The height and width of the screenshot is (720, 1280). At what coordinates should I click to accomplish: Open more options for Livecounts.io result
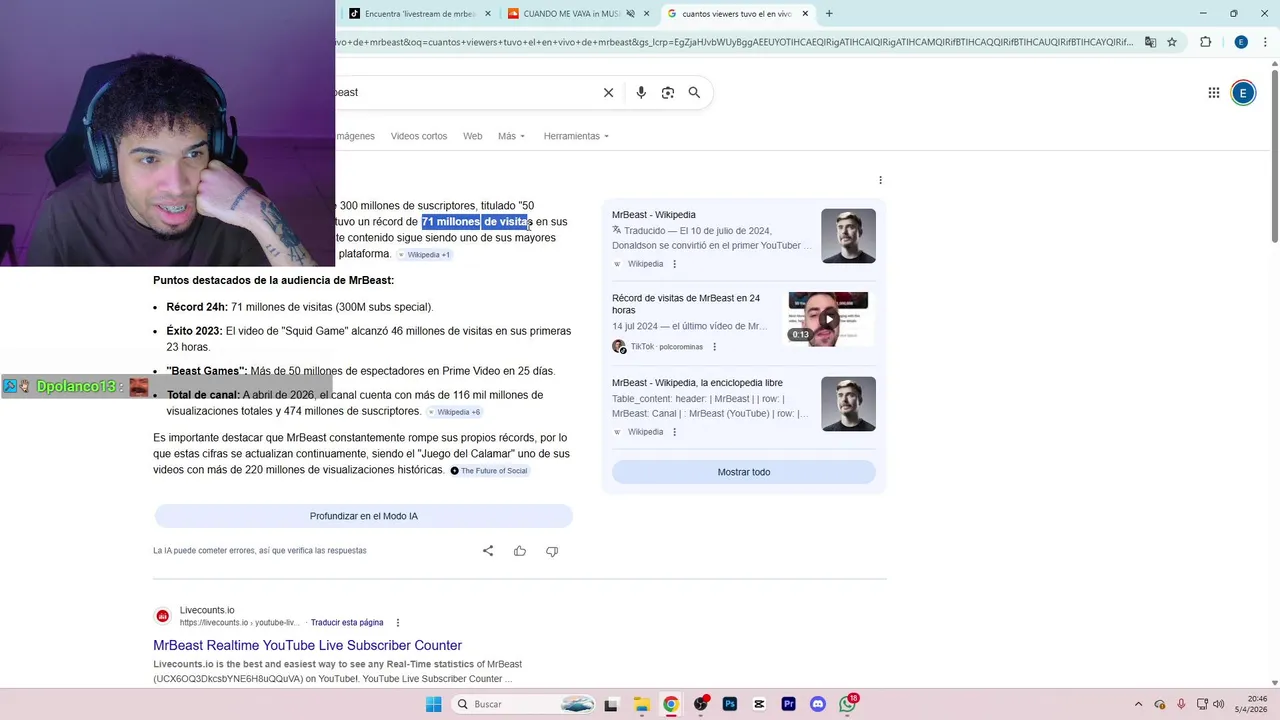point(398,623)
